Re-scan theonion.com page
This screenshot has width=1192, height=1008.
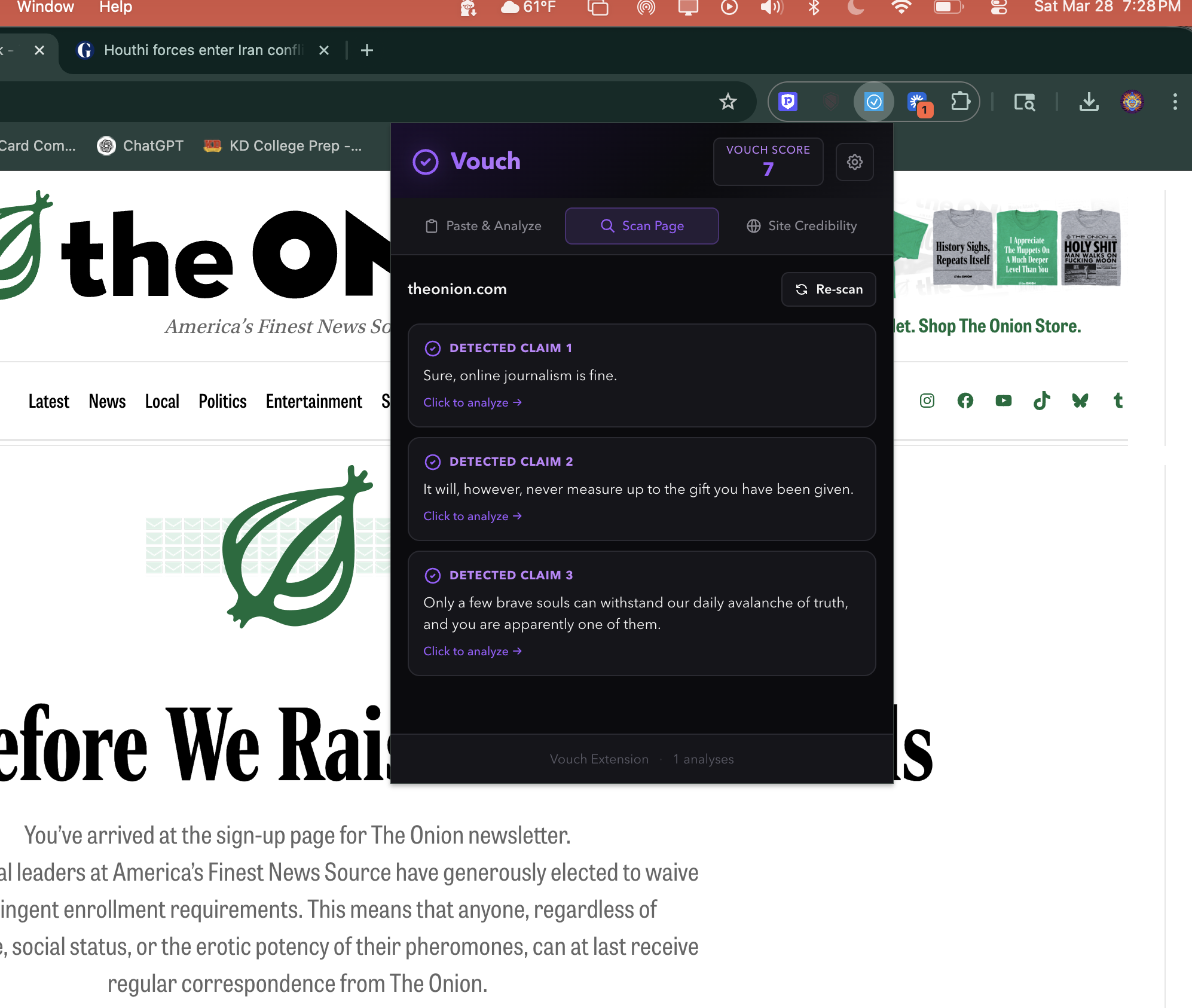(829, 289)
